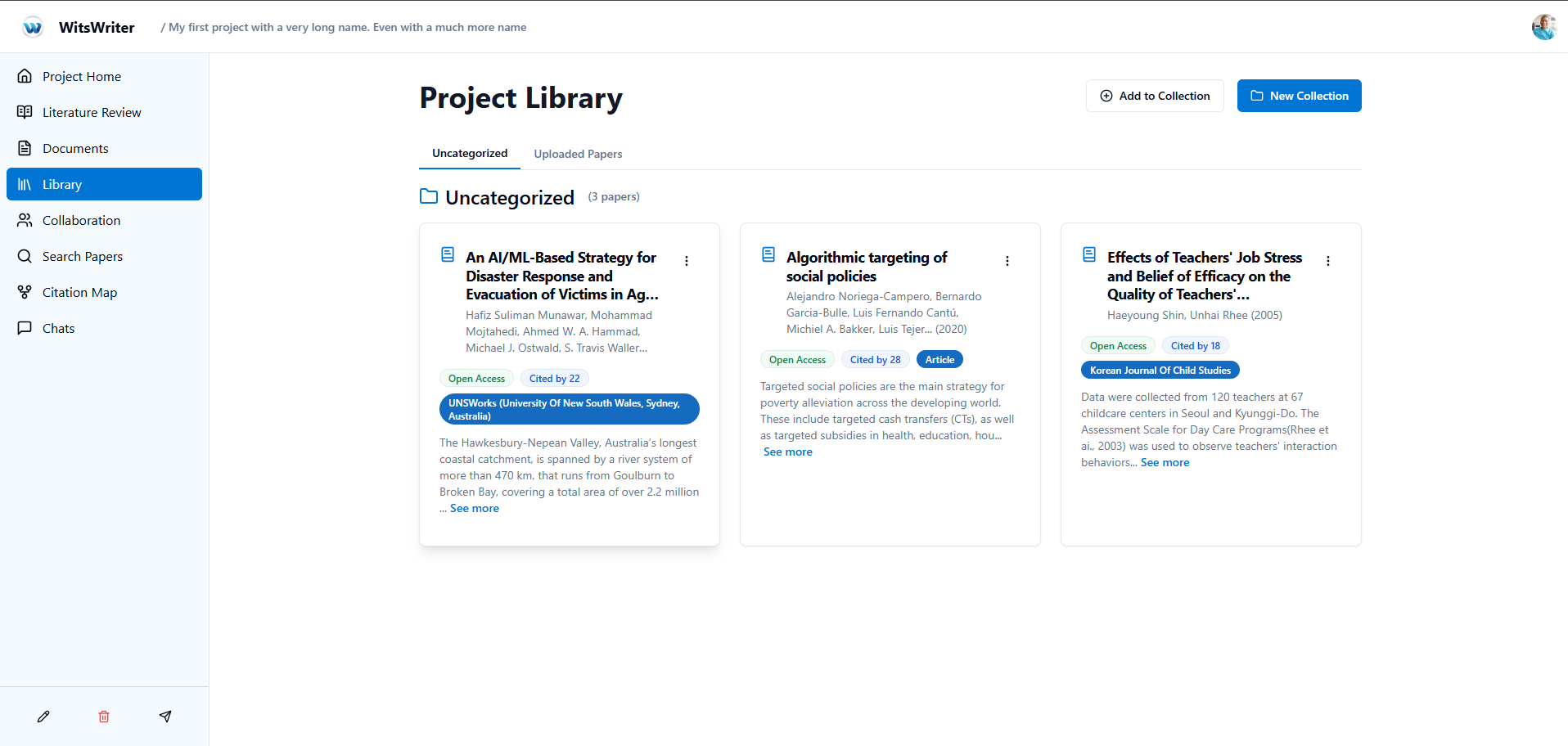Click the Search Papers magnifier icon
This screenshot has width=1568, height=746.
(25, 256)
